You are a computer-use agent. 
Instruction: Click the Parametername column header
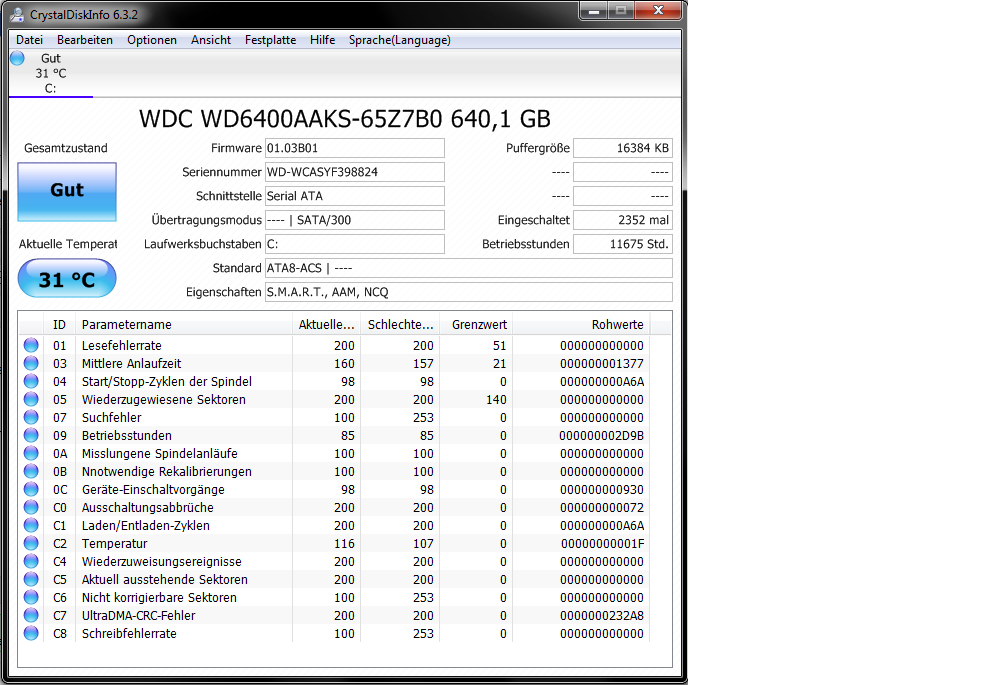coord(184,325)
